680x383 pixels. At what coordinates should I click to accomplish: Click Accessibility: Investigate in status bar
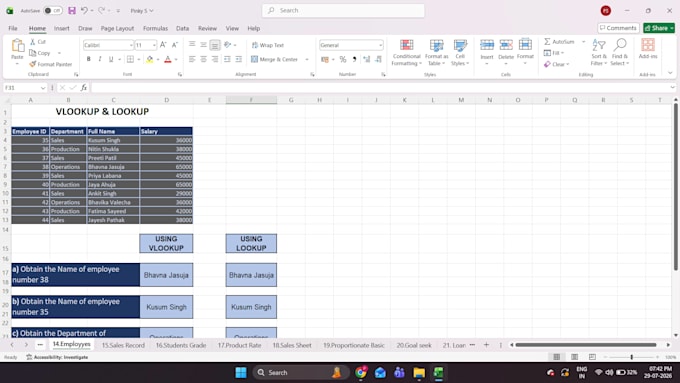57,357
